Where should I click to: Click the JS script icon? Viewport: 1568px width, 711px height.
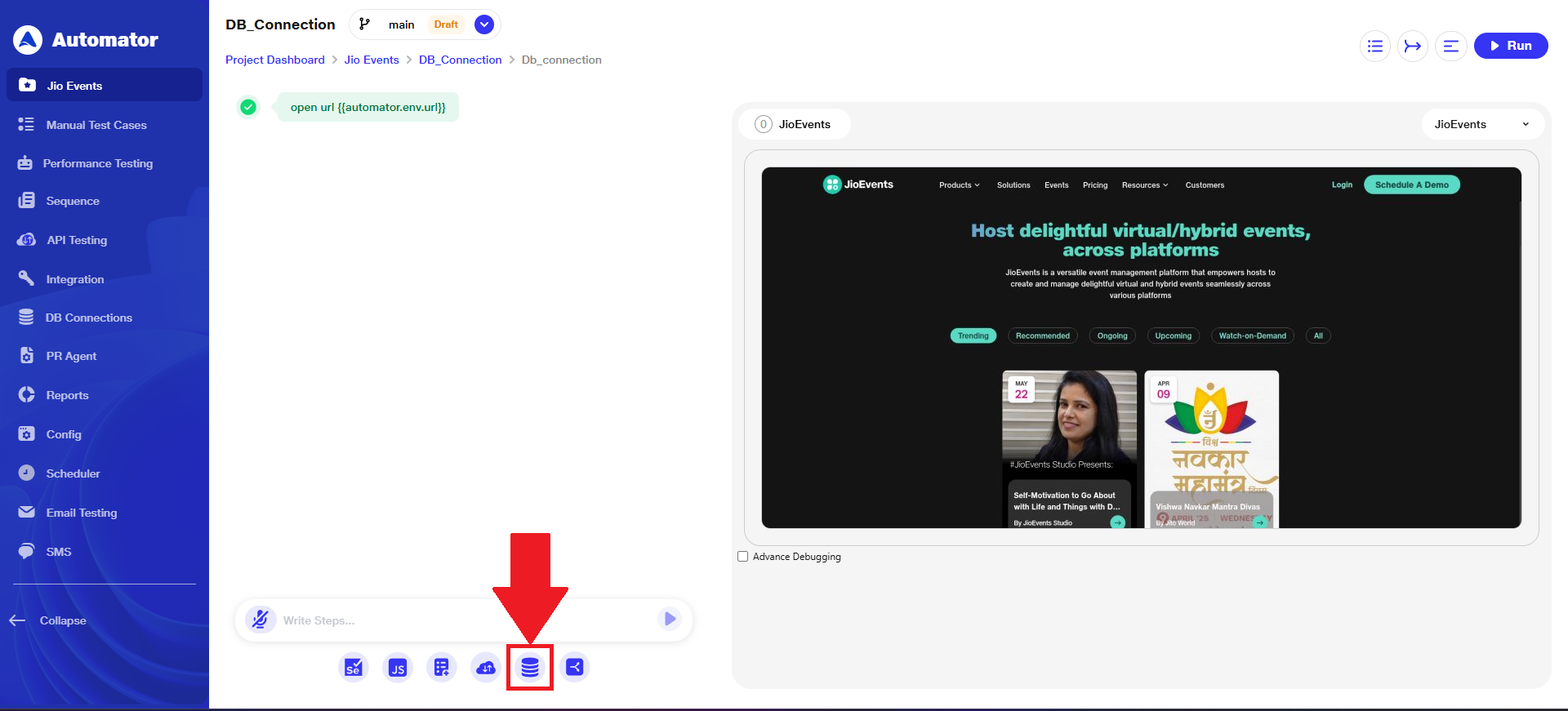pyautogui.click(x=398, y=668)
